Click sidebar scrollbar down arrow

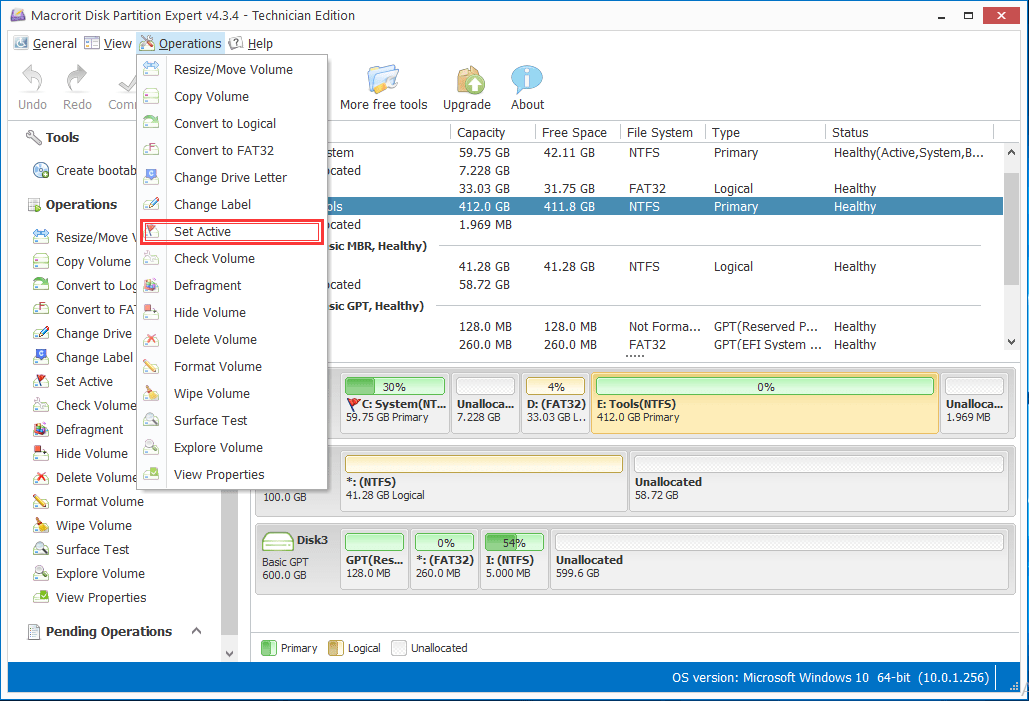coord(229,653)
